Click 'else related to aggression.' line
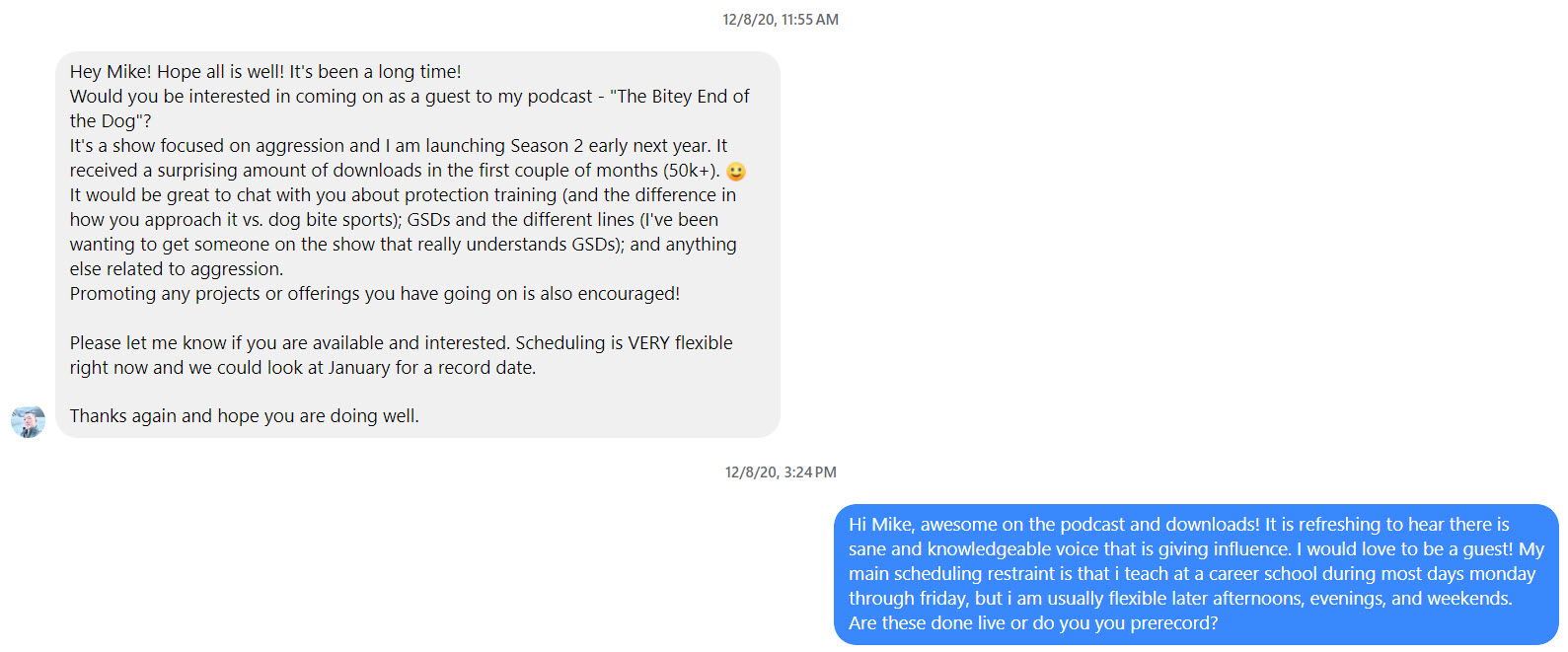 click(x=177, y=269)
